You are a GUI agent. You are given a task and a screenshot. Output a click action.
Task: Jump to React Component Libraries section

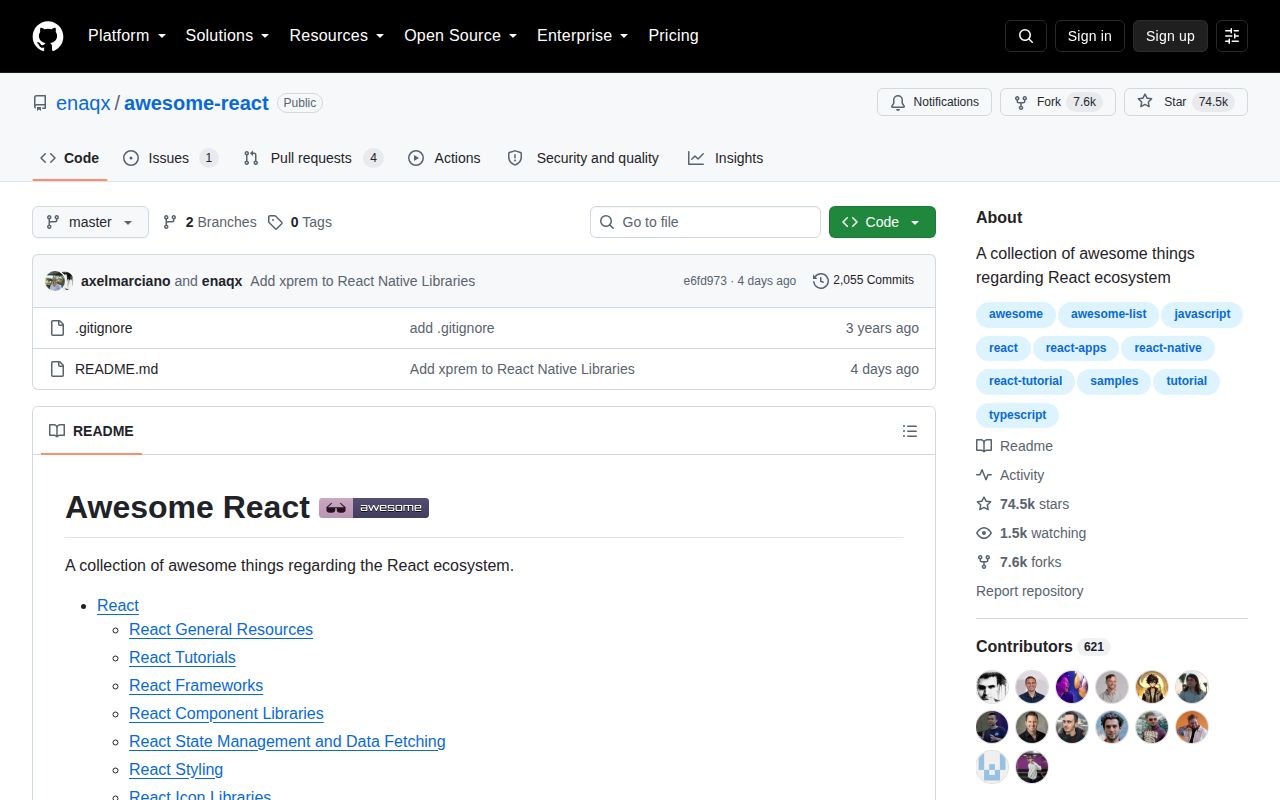click(226, 713)
